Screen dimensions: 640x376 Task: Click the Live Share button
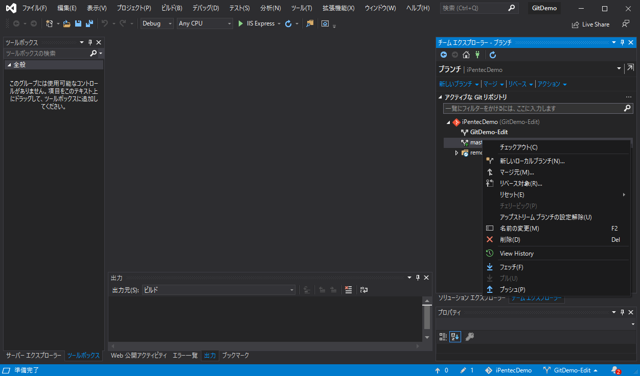(590, 24)
